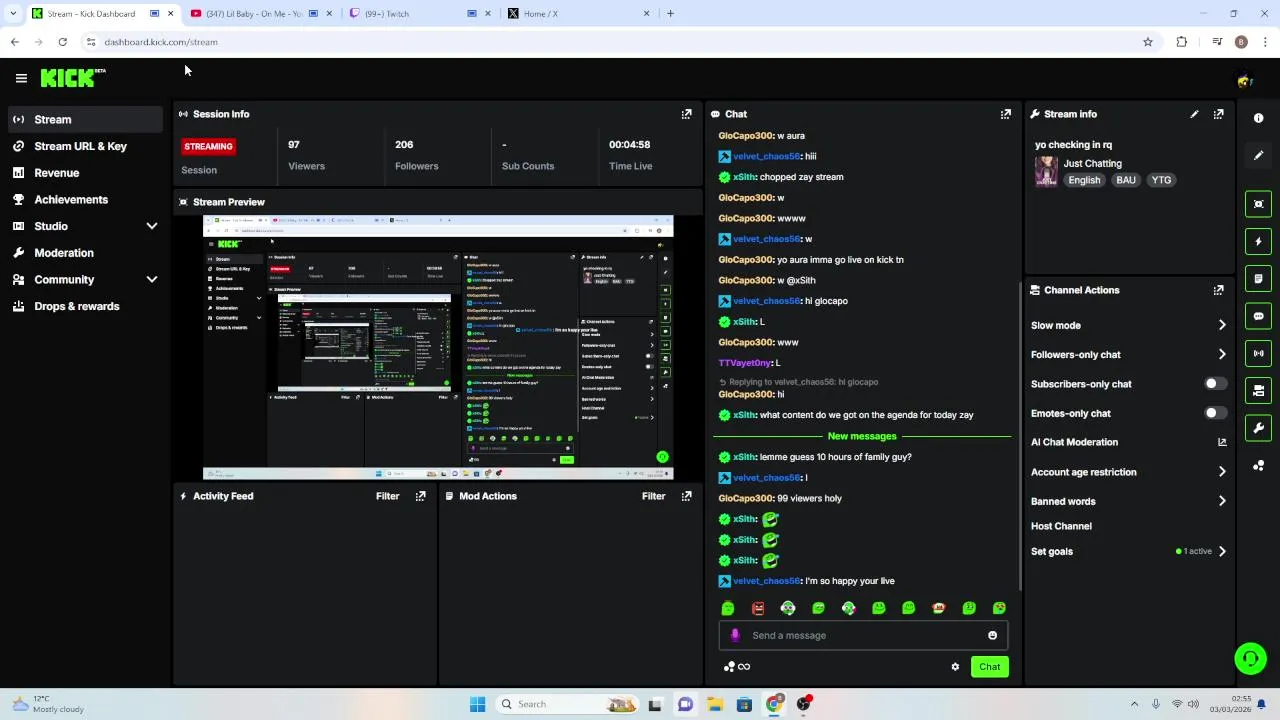Pop out the Chat panel
The width and height of the screenshot is (1280, 720).
1005,114
